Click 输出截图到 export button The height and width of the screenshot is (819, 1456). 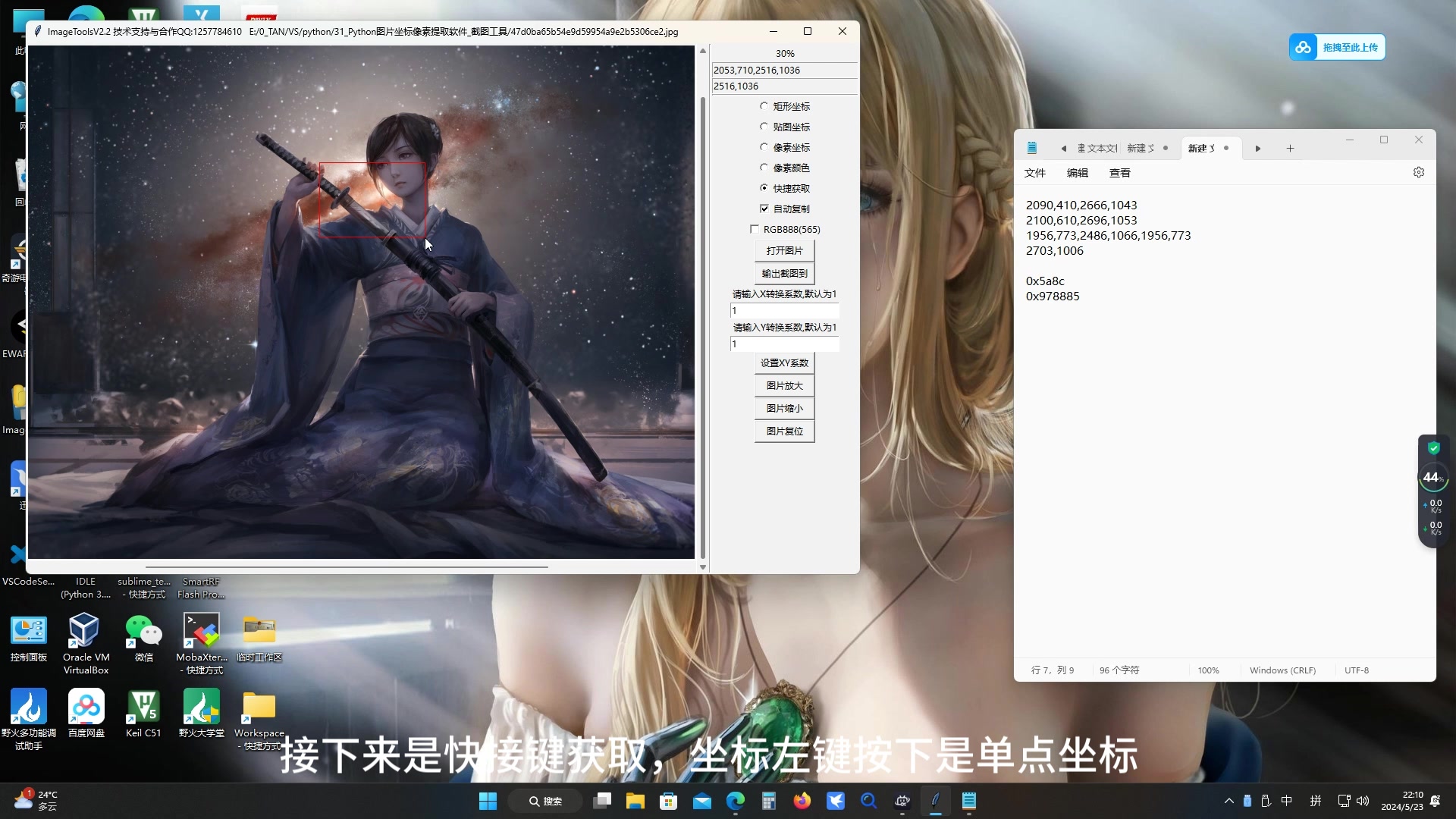pos(784,273)
